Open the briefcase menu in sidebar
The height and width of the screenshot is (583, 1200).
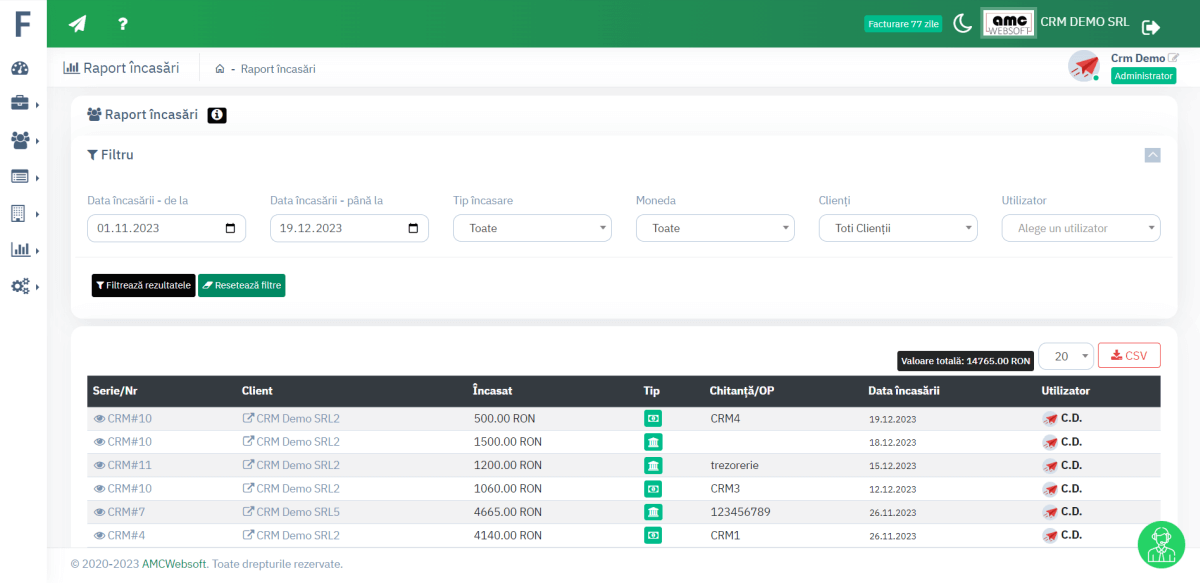20,104
